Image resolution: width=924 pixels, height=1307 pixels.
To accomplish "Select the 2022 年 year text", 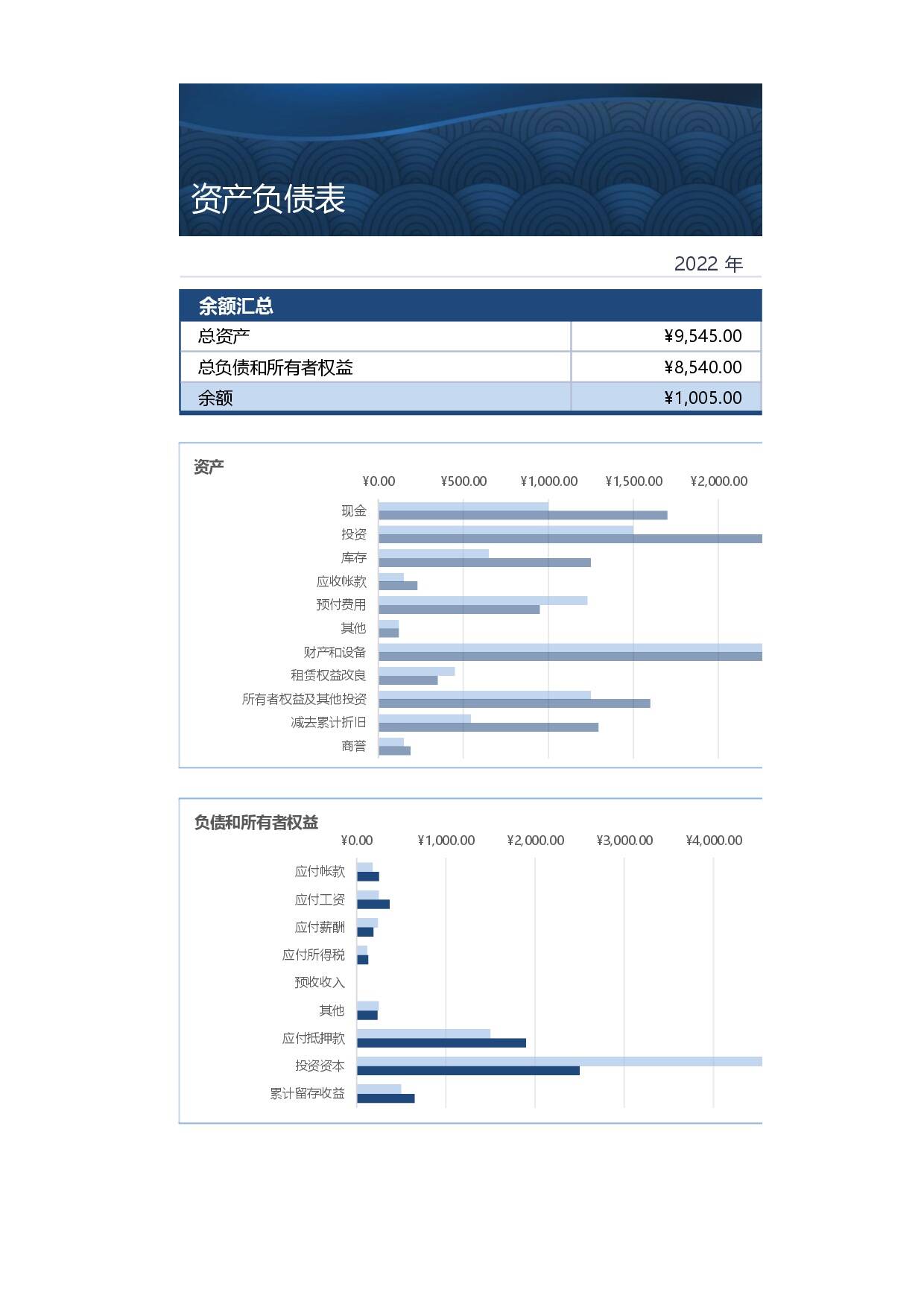I will click(x=708, y=264).
